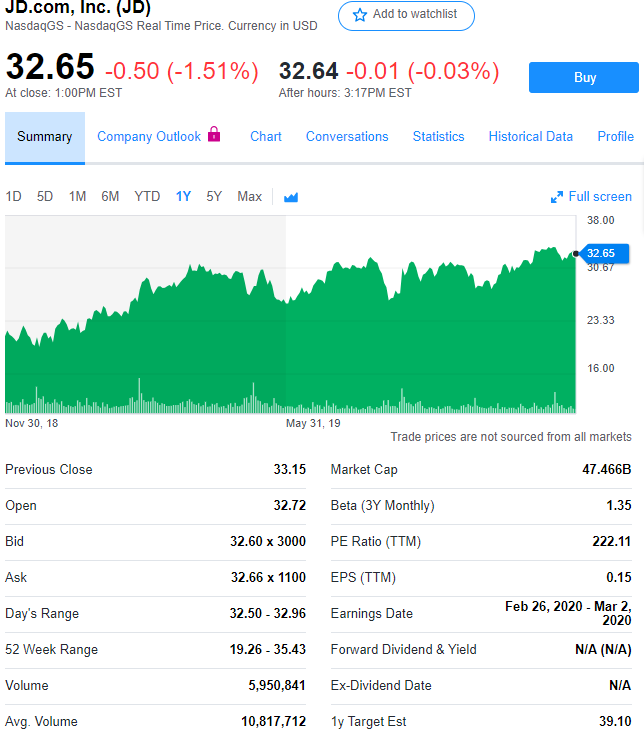
Task: Click the star icon to add to watchlist
Action: coord(360,15)
